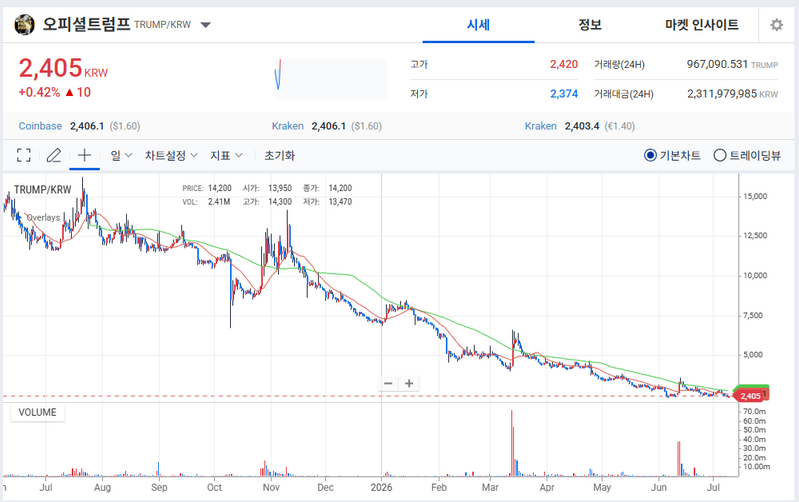Toggle fullscreen chart mode icon

(x=23, y=155)
